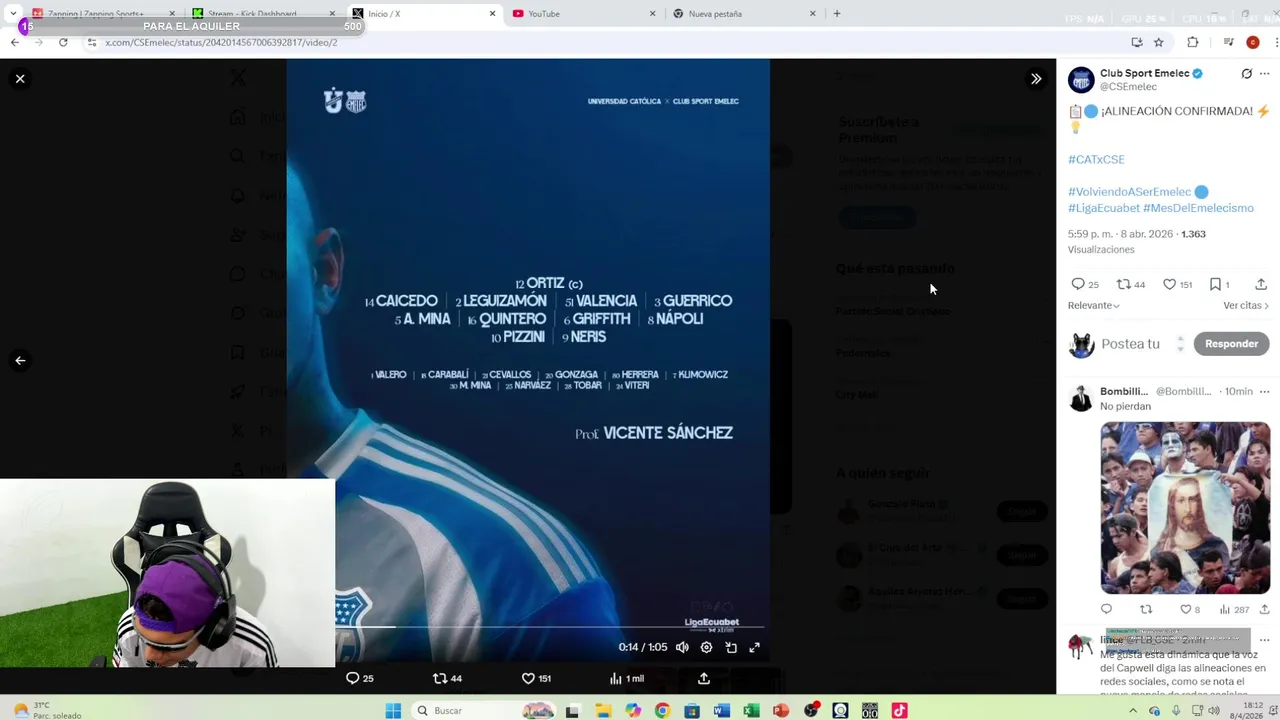Open File Explorer from the taskbar
Image resolution: width=1280 pixels, height=720 pixels.
click(603, 711)
